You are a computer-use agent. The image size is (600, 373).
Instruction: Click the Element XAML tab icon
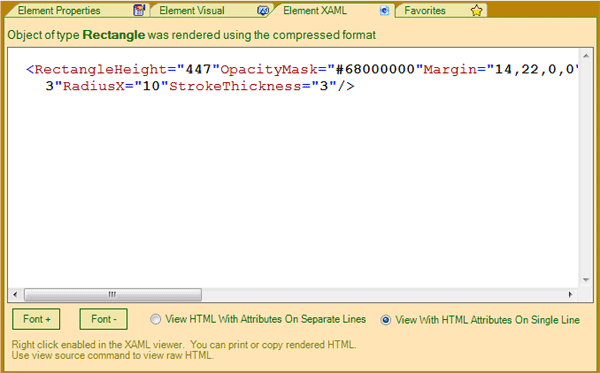click(x=384, y=11)
